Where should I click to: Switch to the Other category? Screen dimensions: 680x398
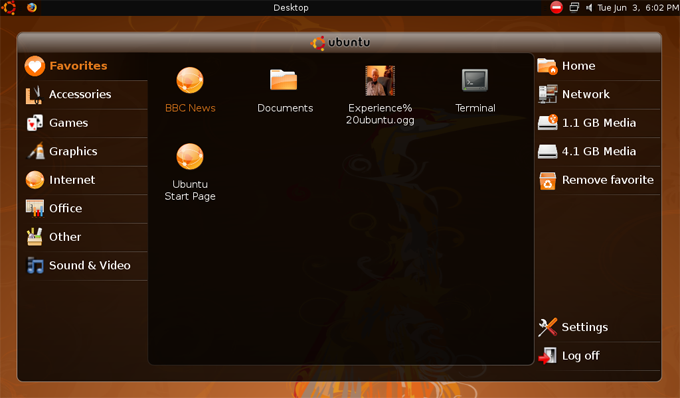pyautogui.click(x=65, y=237)
